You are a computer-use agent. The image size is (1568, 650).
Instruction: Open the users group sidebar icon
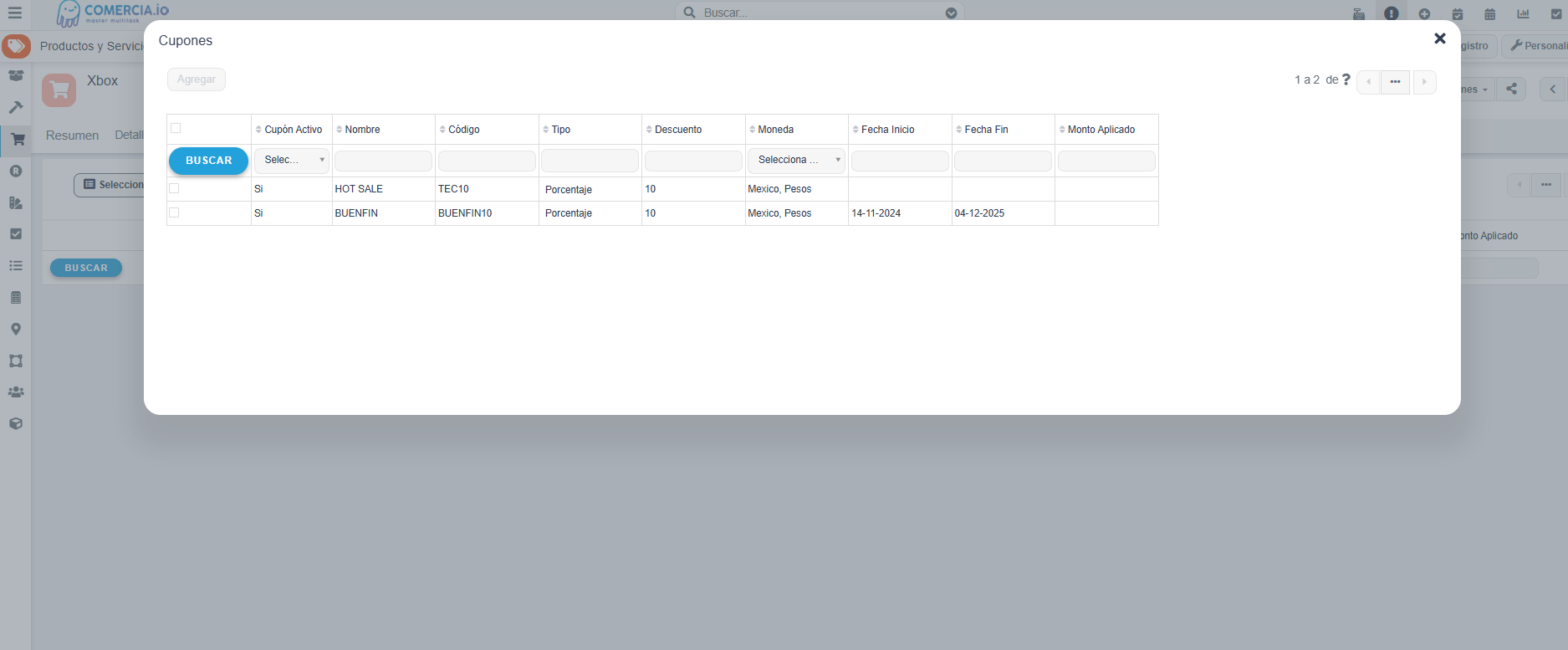tap(16, 392)
